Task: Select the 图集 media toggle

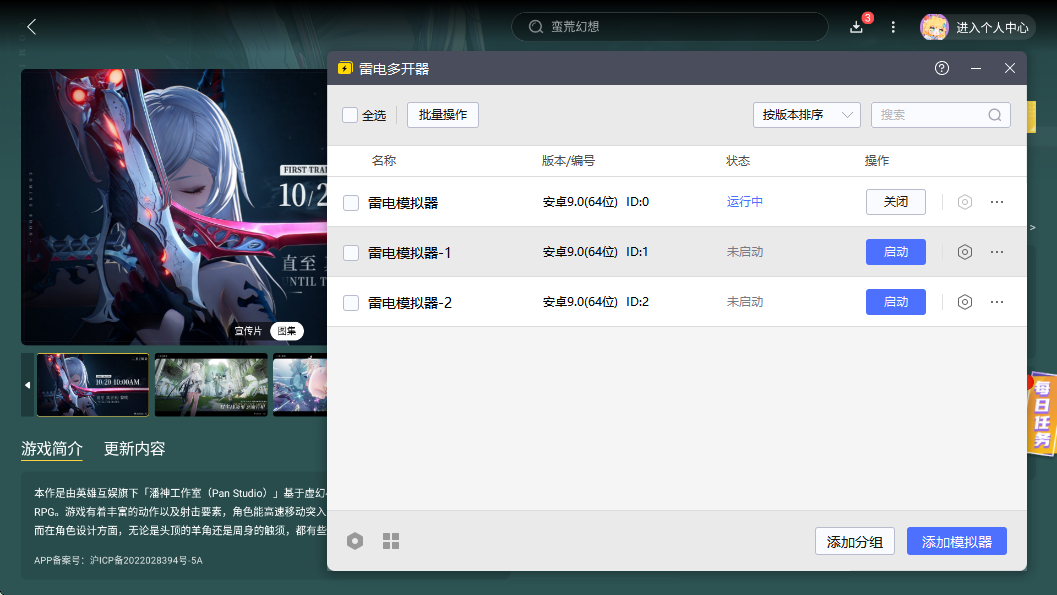Action: [287, 331]
